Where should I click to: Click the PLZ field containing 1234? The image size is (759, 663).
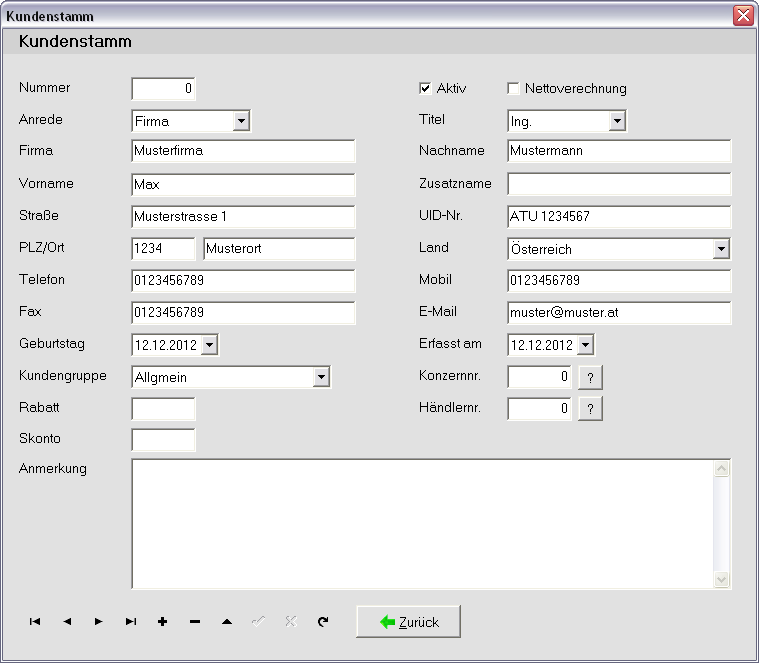tap(164, 249)
